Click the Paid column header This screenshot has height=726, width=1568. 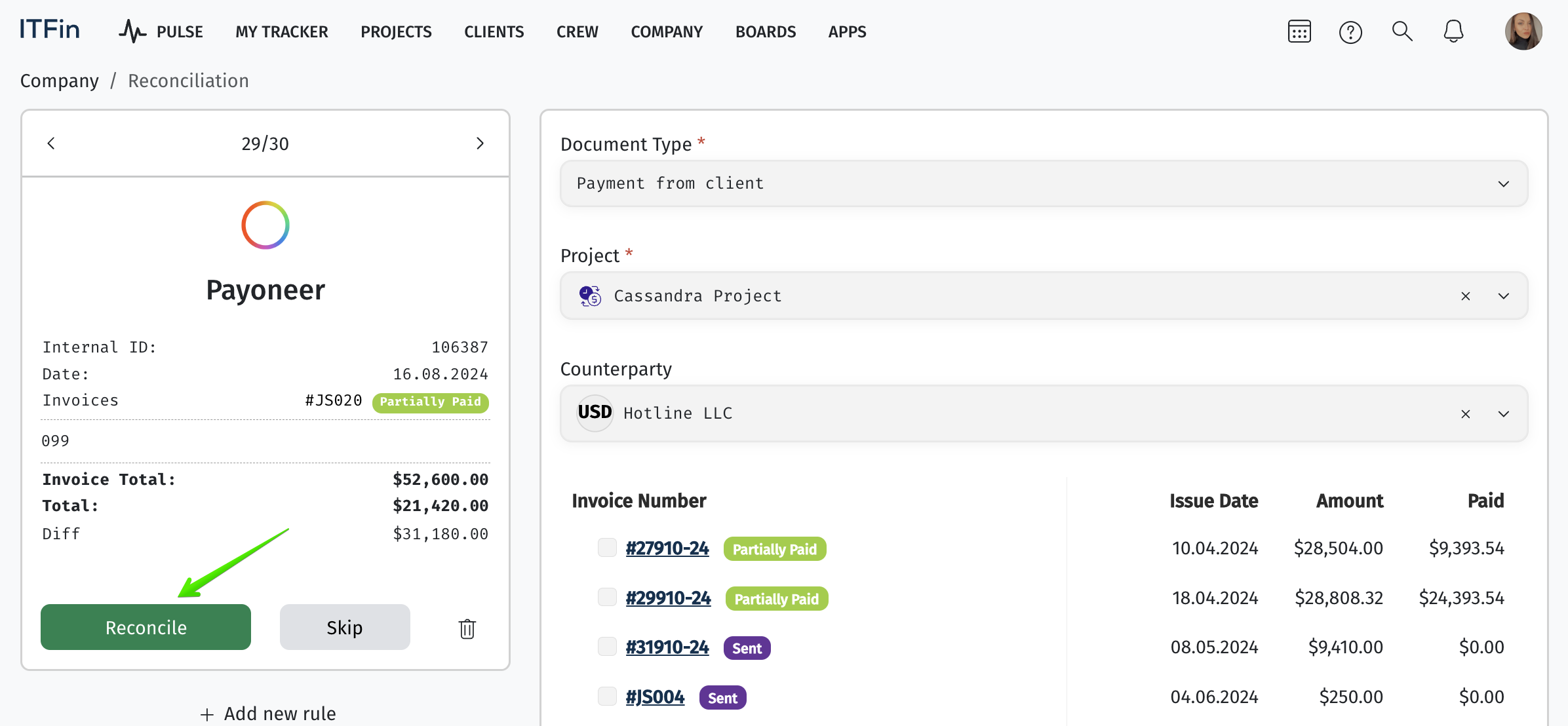(1486, 501)
